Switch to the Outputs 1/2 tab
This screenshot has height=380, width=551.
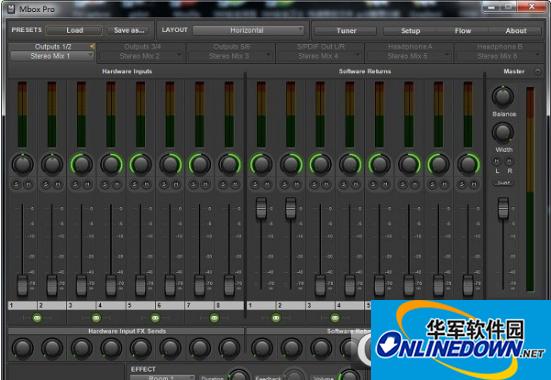pos(53,46)
